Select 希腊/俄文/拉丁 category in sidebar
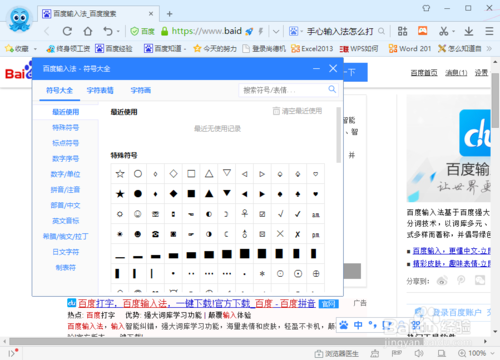500x360 pixels. [66, 236]
